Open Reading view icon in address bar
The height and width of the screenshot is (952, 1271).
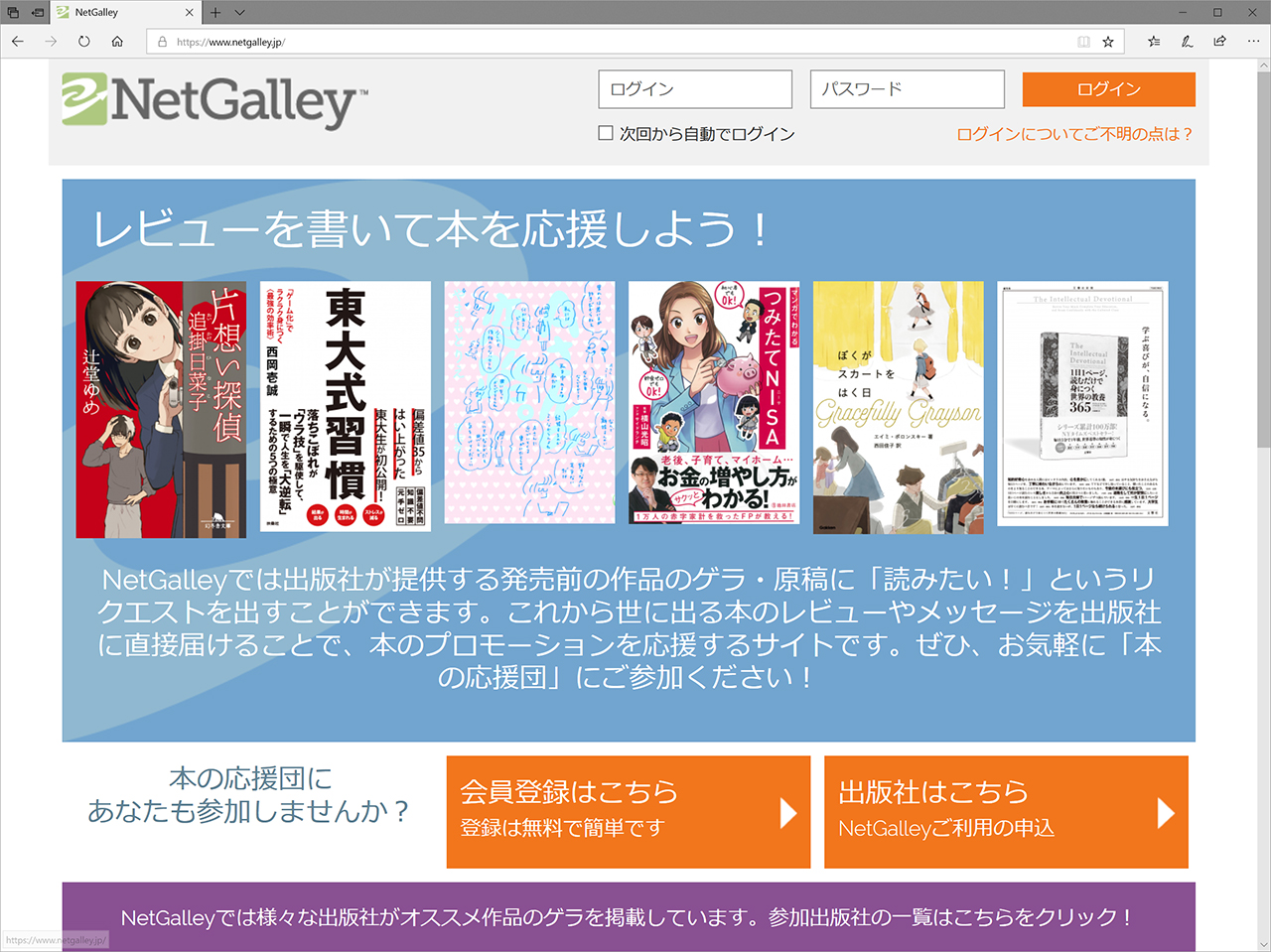(1083, 42)
